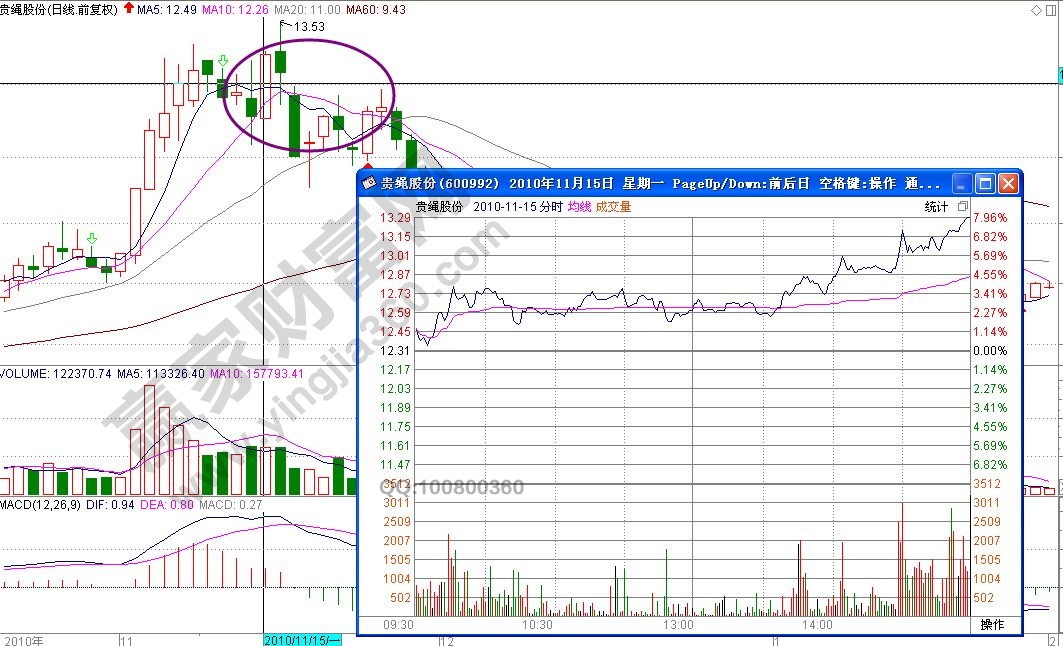Image resolution: width=1063 pixels, height=646 pixels.
Task: Open 统计 statistics in the intraday panel
Action: (x=936, y=206)
